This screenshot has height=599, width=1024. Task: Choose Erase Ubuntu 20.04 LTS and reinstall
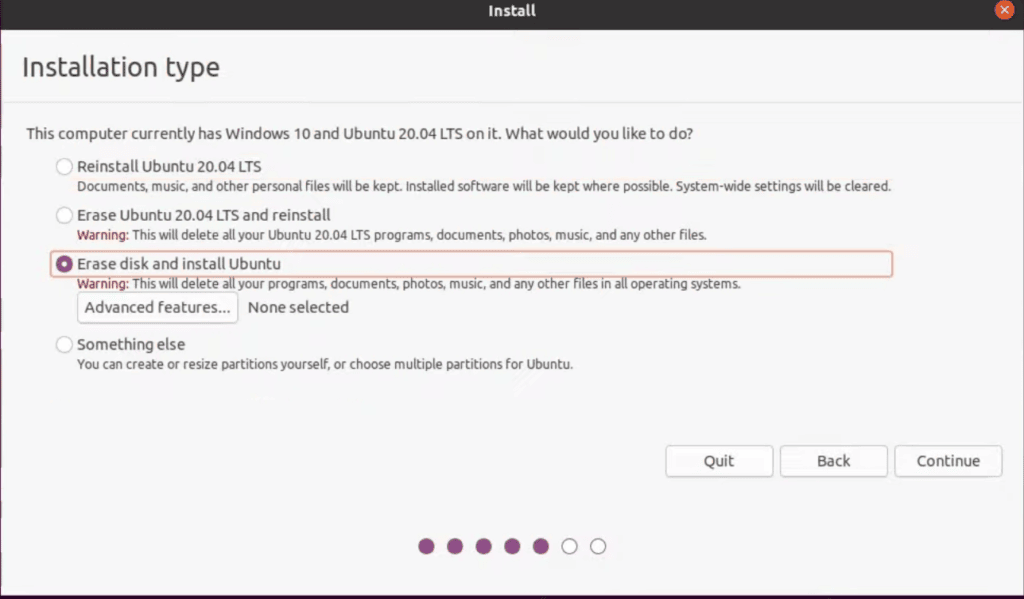tap(64, 215)
